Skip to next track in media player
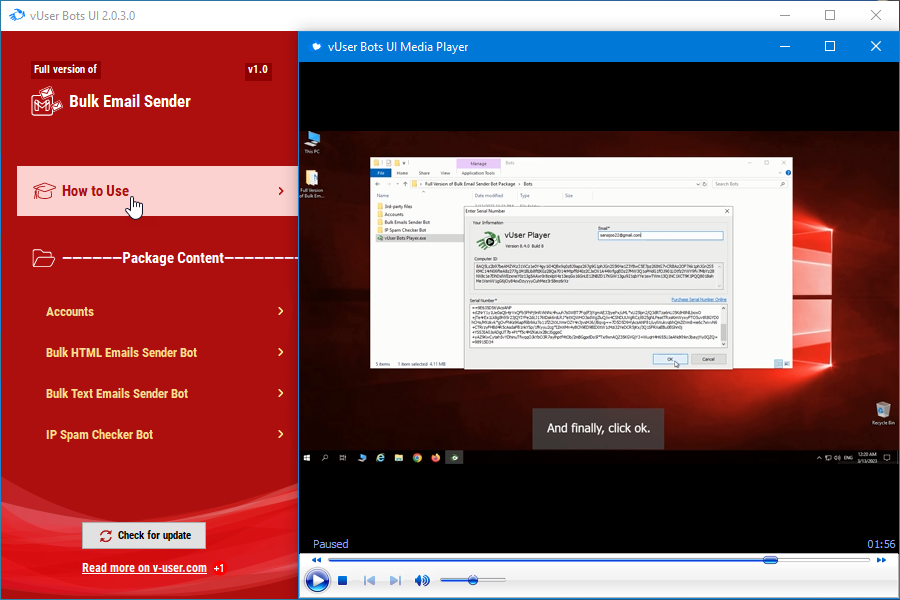The width and height of the screenshot is (900, 600). click(x=395, y=580)
